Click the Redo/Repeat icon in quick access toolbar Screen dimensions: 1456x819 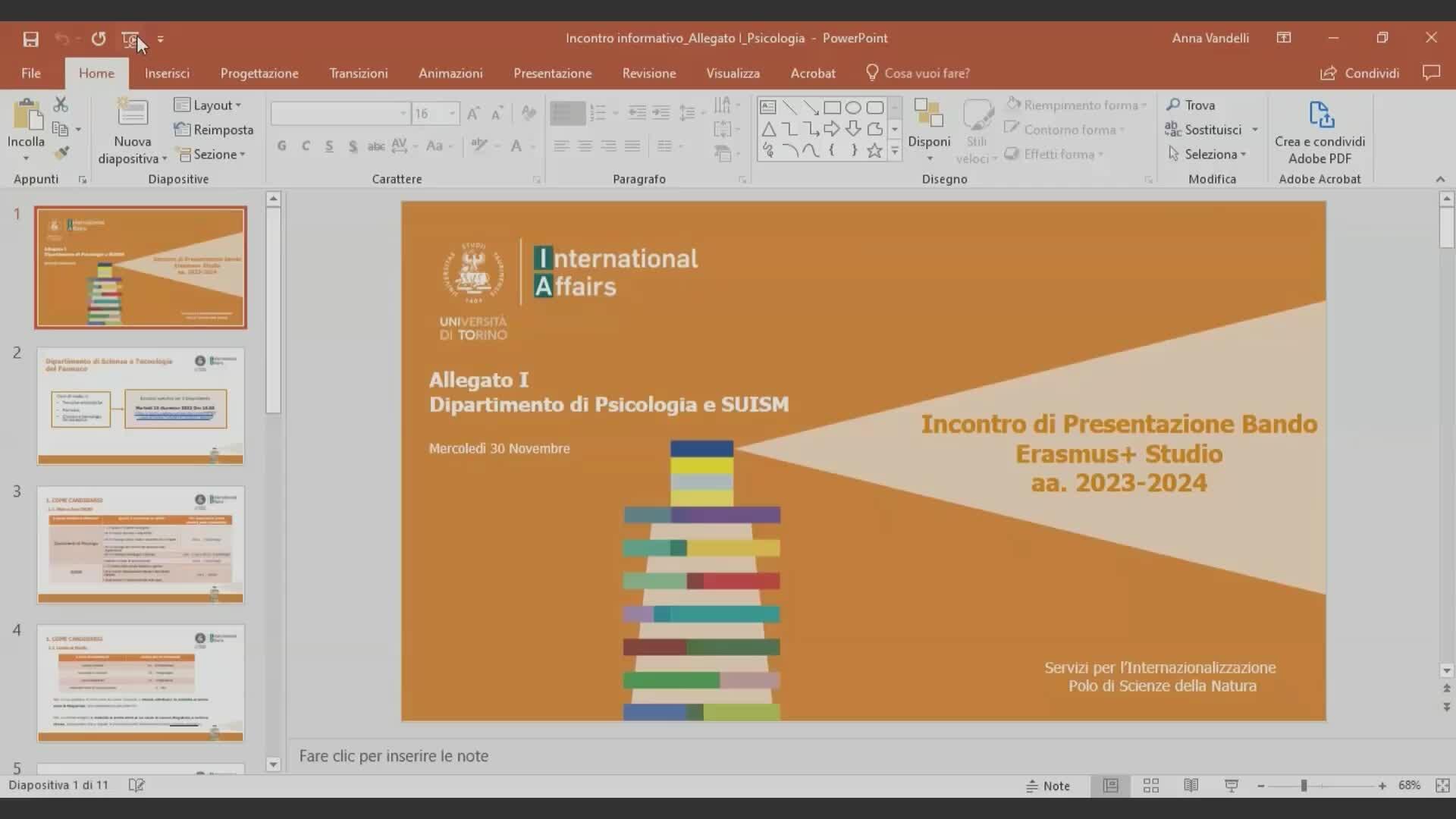click(99, 39)
